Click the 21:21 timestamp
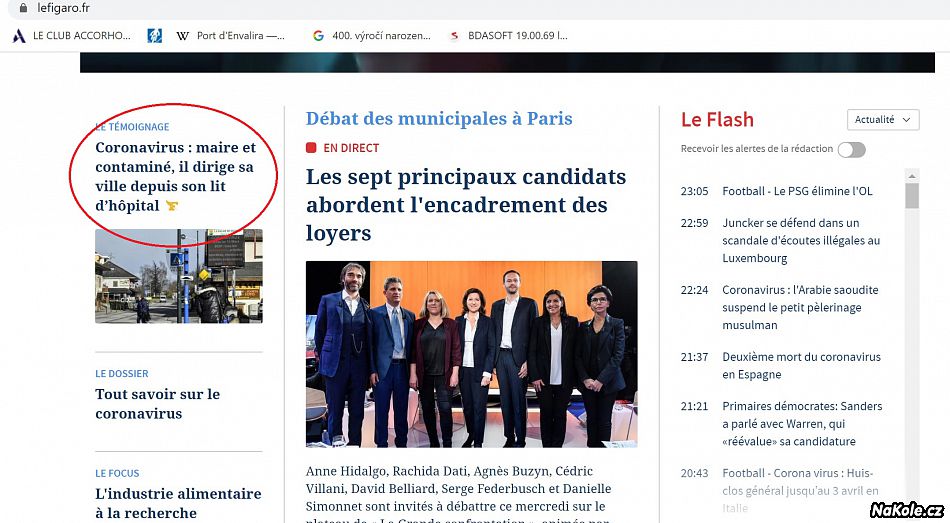The height and width of the screenshot is (523, 950). coord(694,406)
